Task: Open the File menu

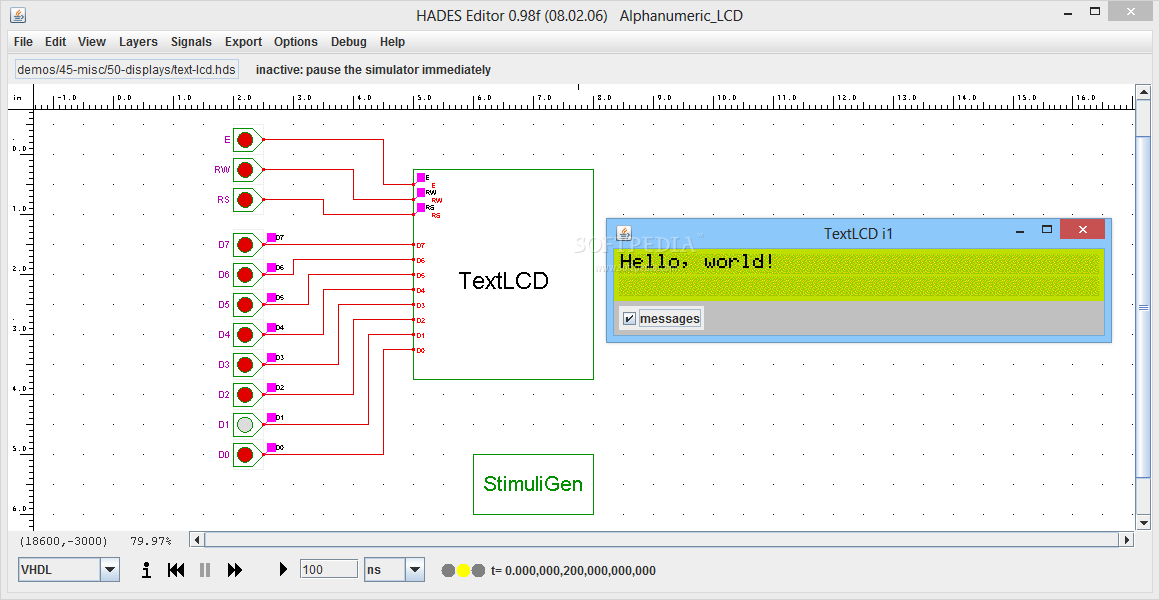Action: (23, 42)
